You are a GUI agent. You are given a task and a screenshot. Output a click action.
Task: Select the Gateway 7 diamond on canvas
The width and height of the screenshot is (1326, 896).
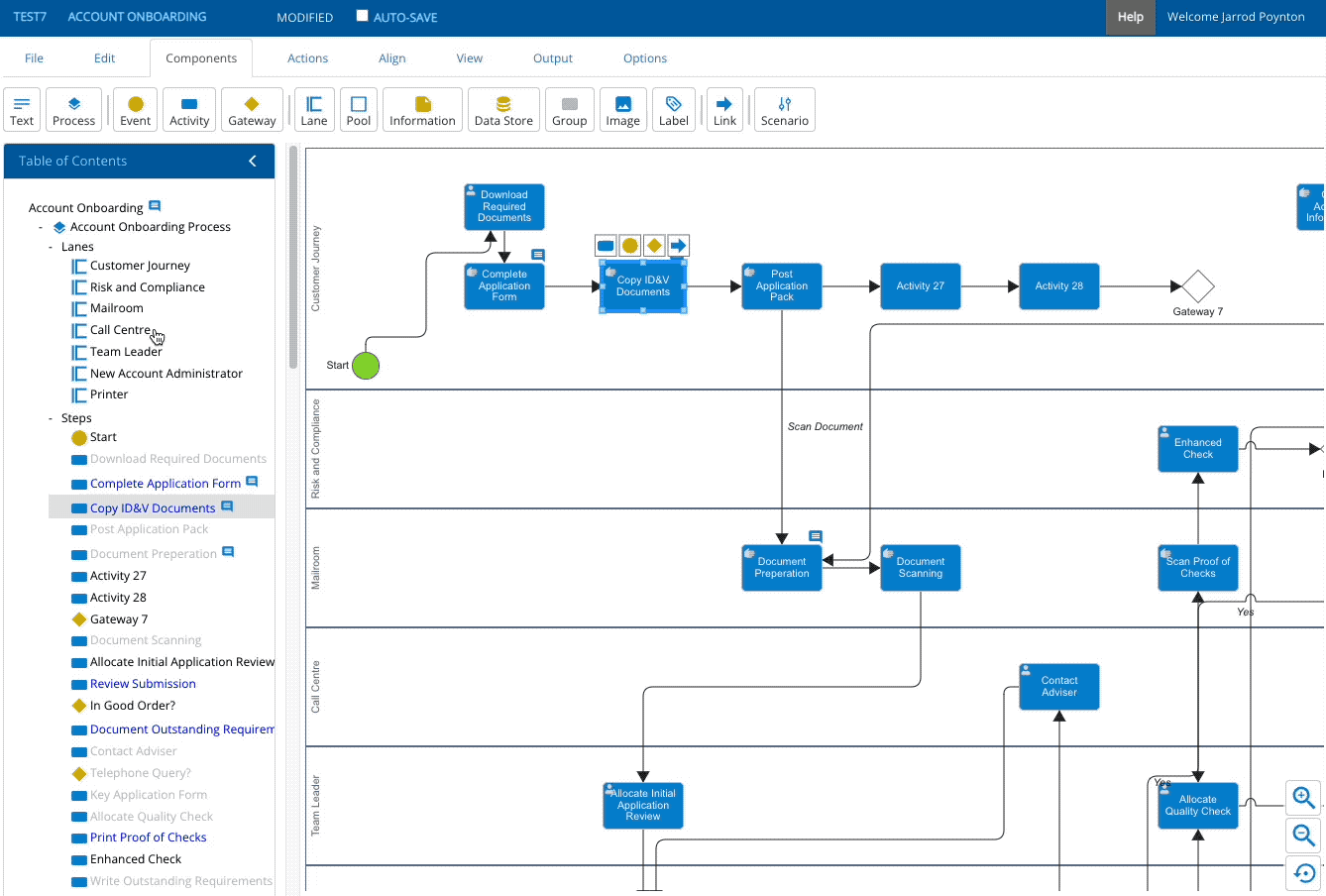(1198, 286)
